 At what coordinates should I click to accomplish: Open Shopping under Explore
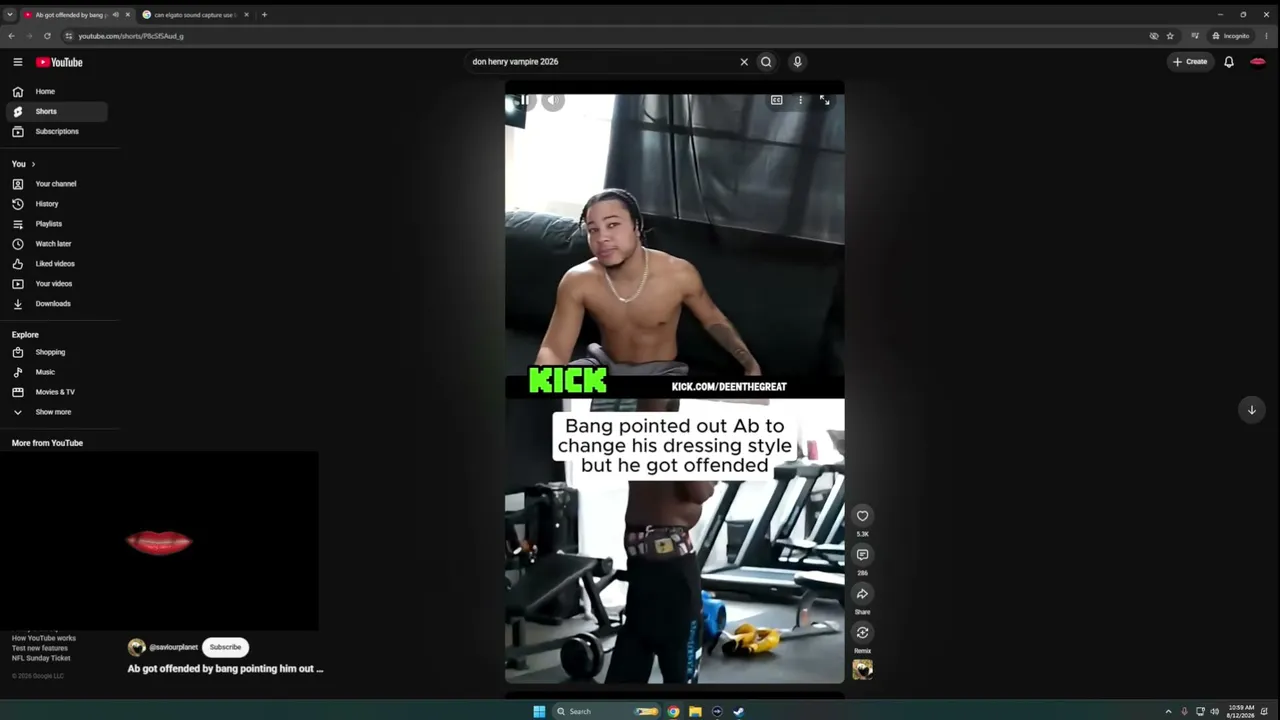(56, 352)
